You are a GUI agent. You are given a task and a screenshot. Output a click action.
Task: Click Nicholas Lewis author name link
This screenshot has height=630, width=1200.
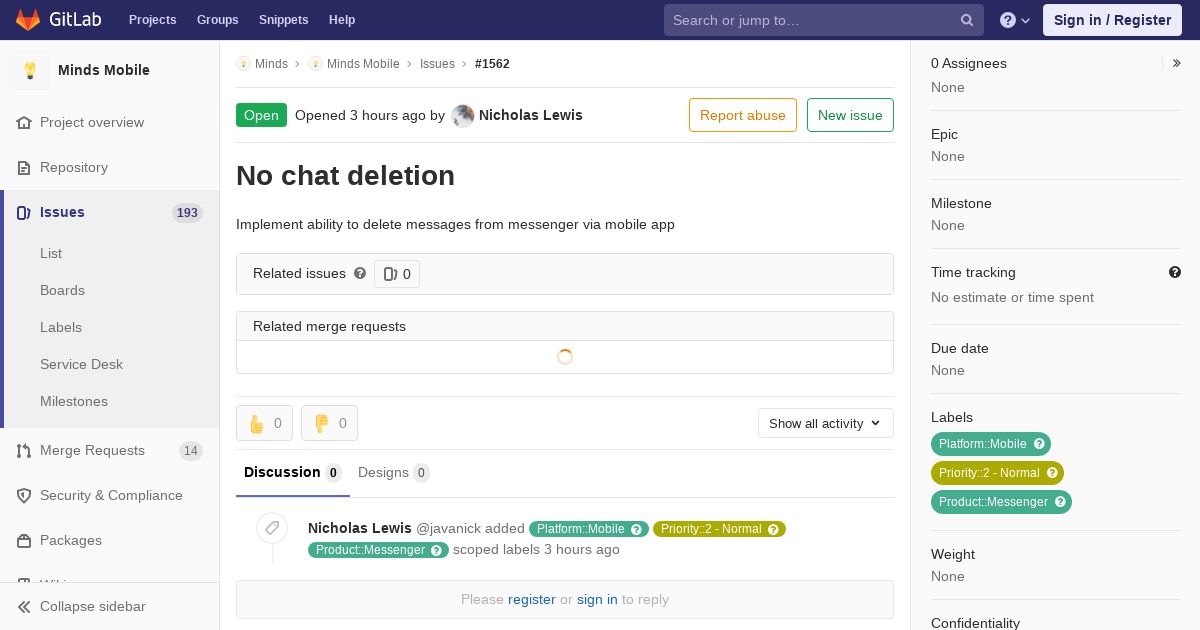click(531, 115)
